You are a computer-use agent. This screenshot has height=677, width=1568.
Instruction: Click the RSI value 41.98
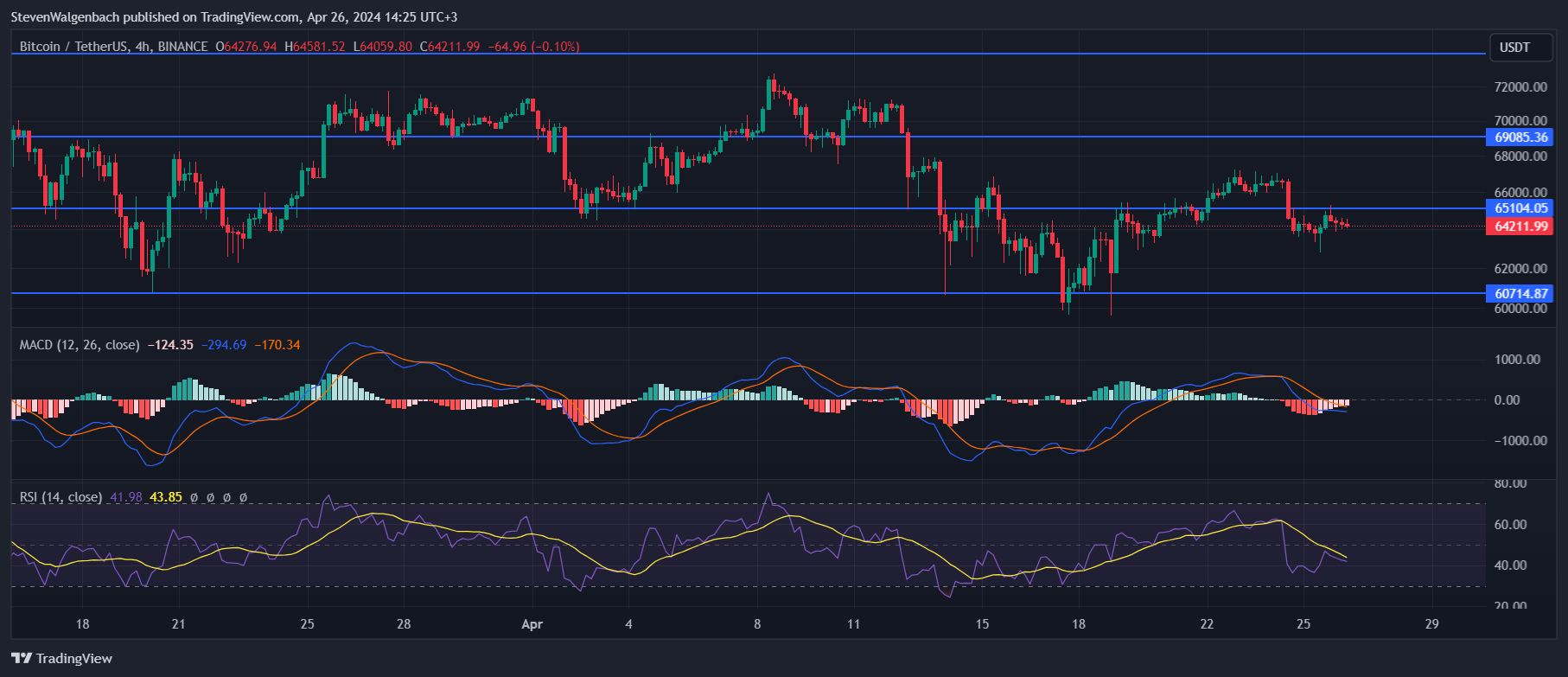pyautogui.click(x=126, y=497)
